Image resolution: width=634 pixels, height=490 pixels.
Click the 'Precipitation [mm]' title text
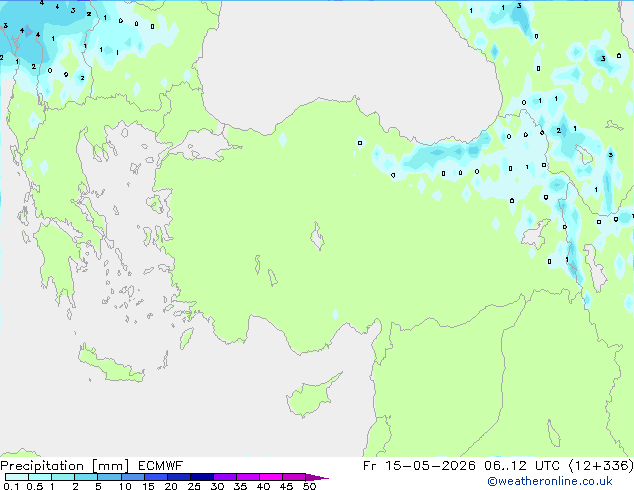coord(65,466)
